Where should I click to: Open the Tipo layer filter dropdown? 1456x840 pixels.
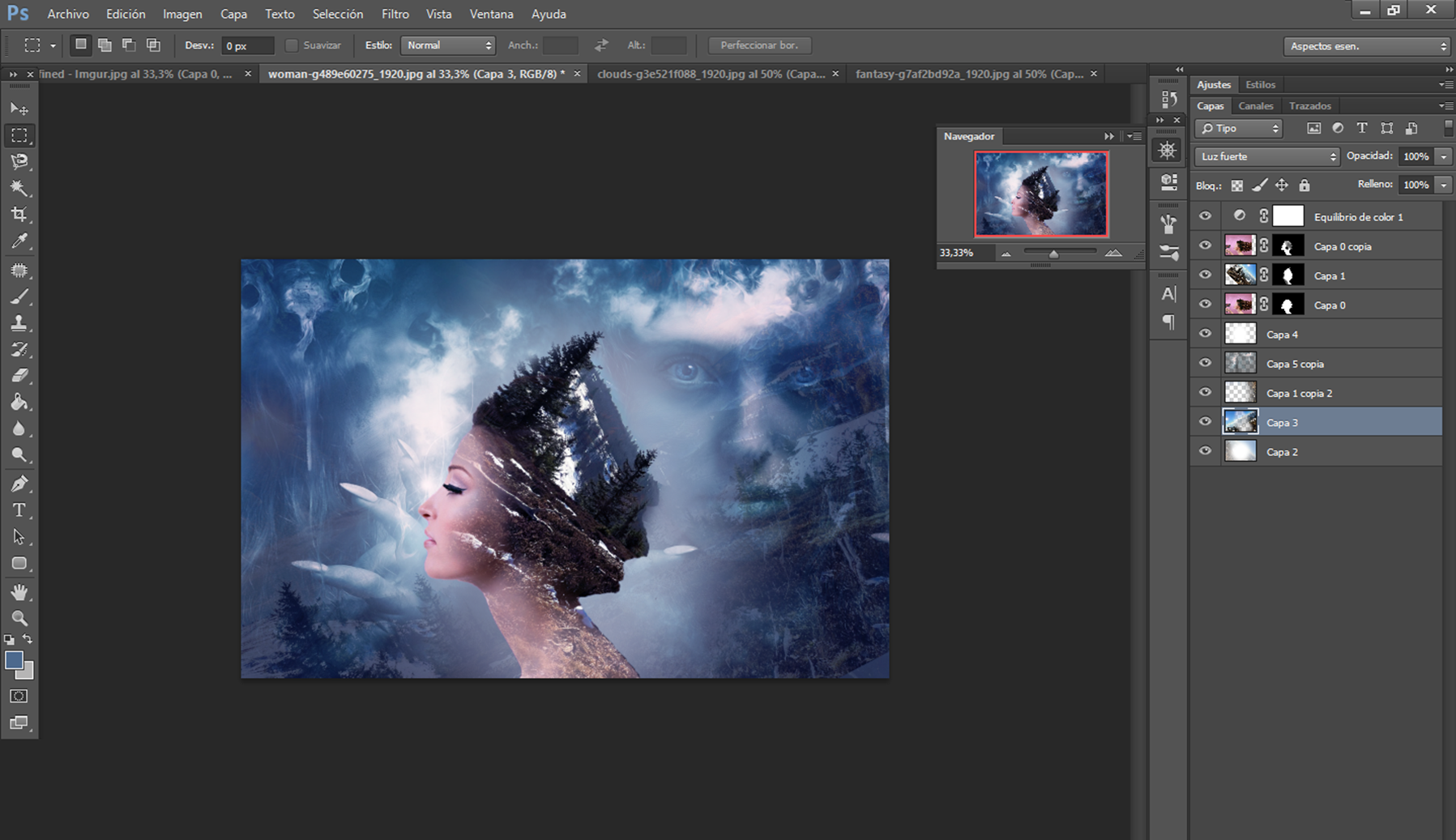coord(1239,128)
